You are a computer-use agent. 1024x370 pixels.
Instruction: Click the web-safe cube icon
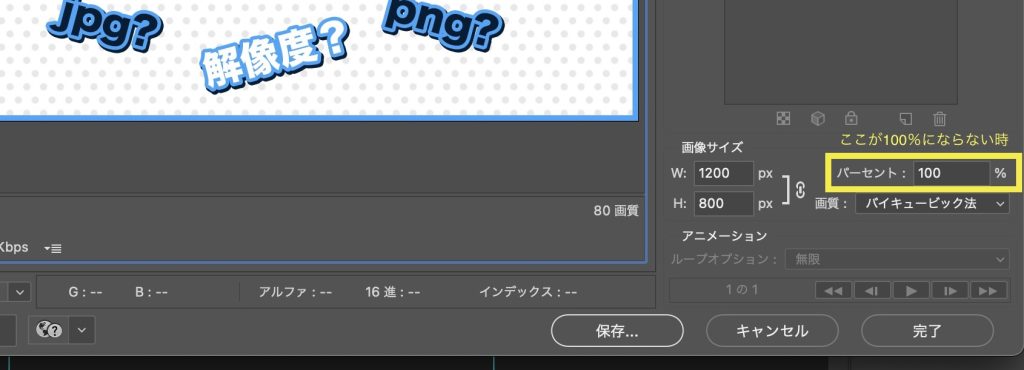[818, 119]
